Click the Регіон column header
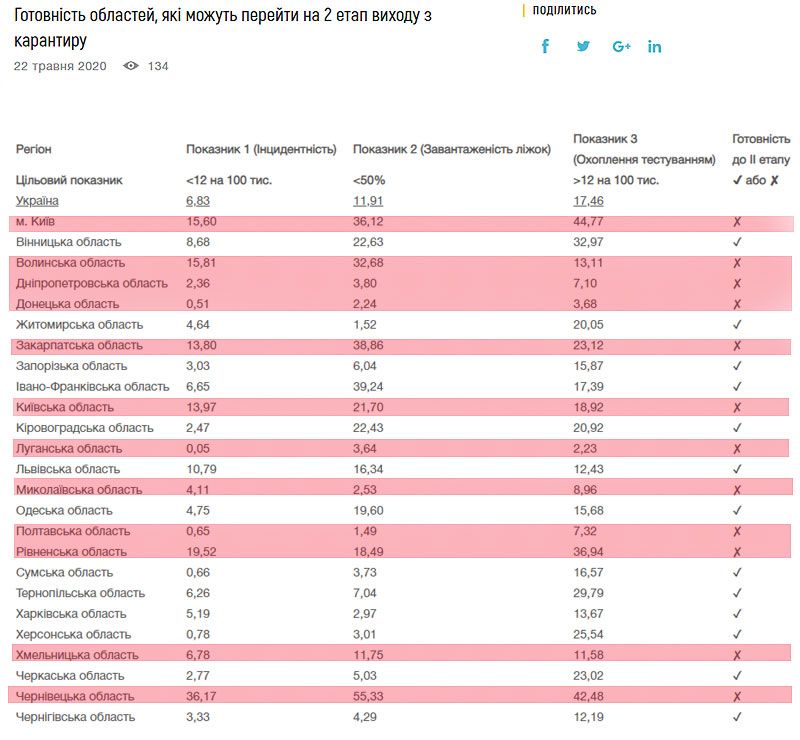This screenshot has width=800, height=740. (x=34, y=149)
